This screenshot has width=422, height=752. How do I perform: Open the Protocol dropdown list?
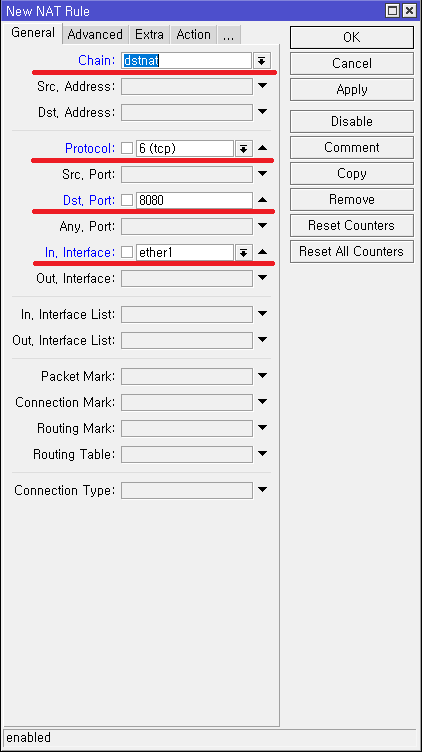coord(244,149)
